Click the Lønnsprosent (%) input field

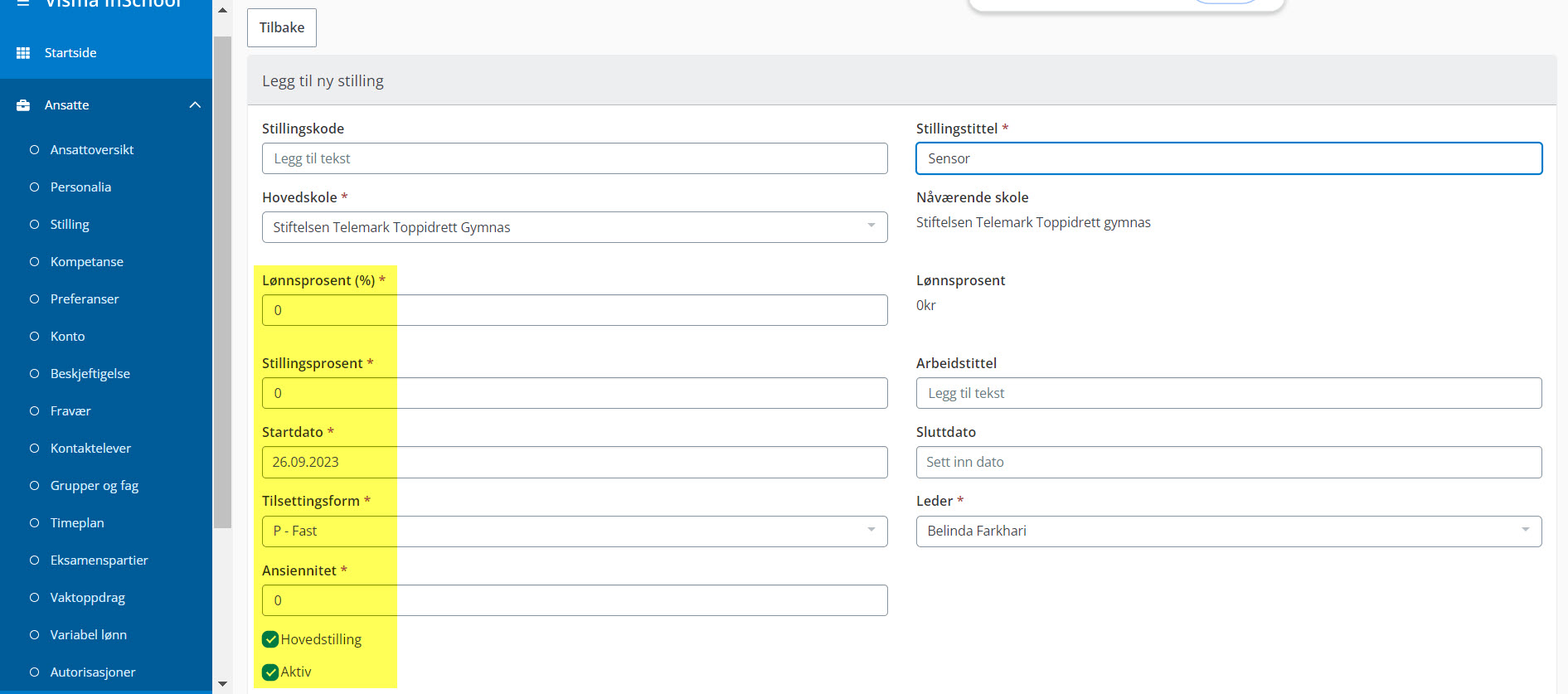tap(575, 310)
